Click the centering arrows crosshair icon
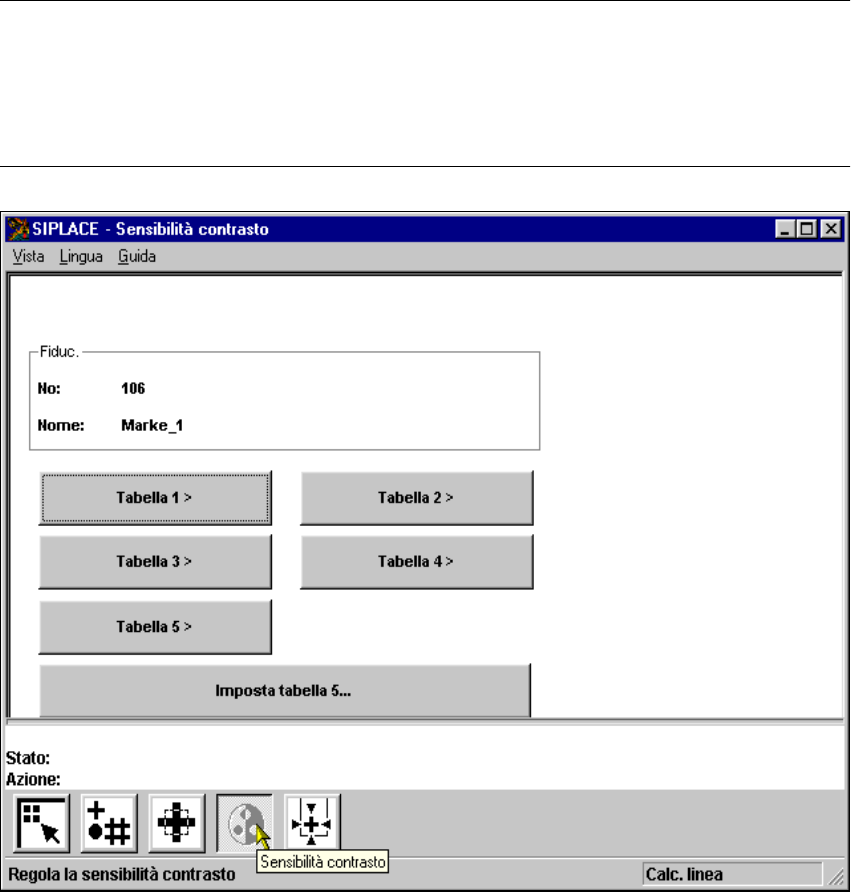This screenshot has width=851, height=892. coord(312,823)
